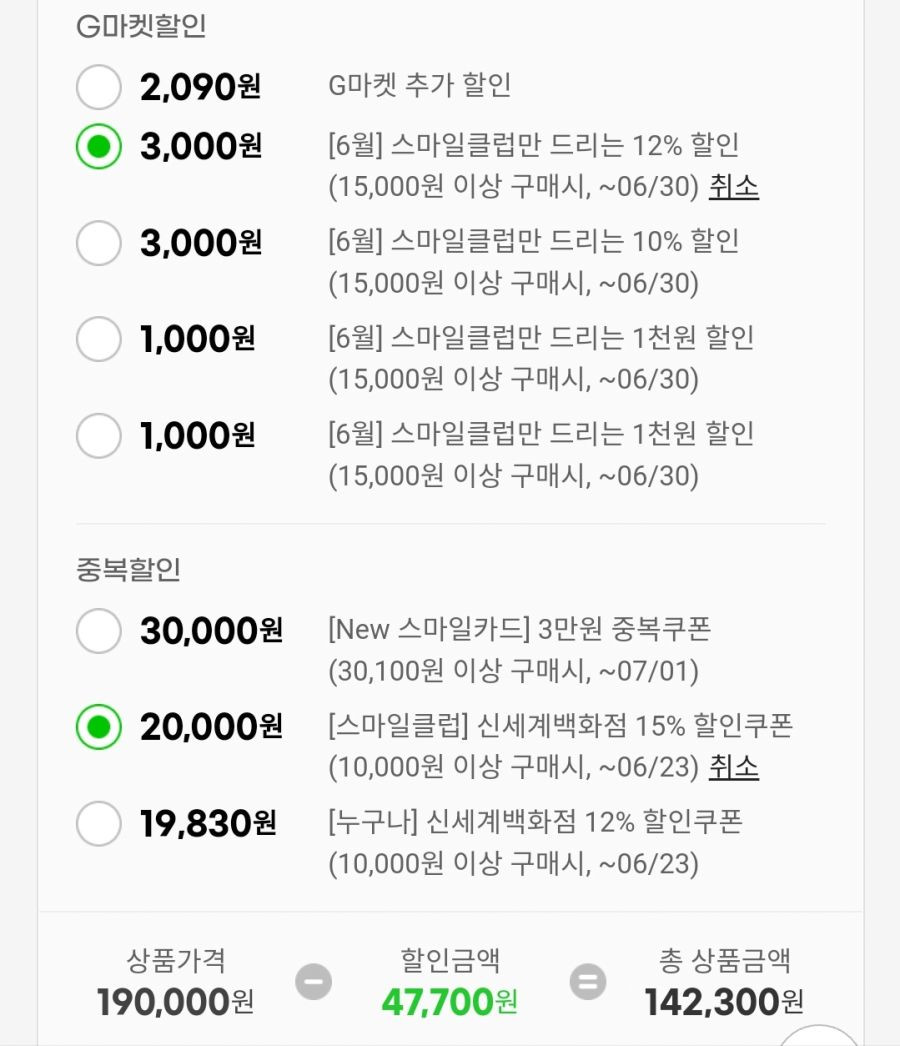Select the 20,000원 신세계백화점 15% radio button

[99, 726]
